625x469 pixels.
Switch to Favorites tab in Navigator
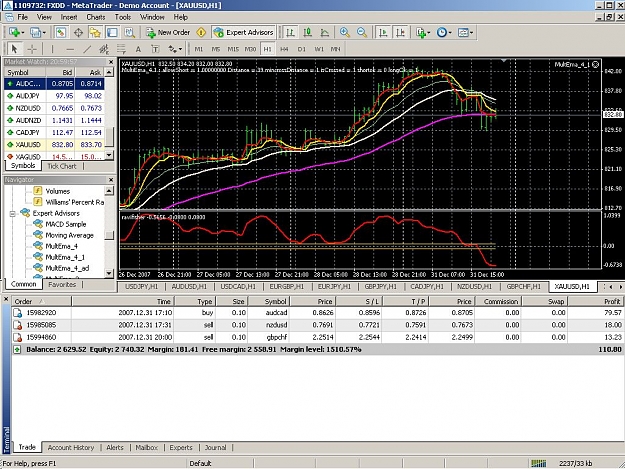pyautogui.click(x=62, y=285)
